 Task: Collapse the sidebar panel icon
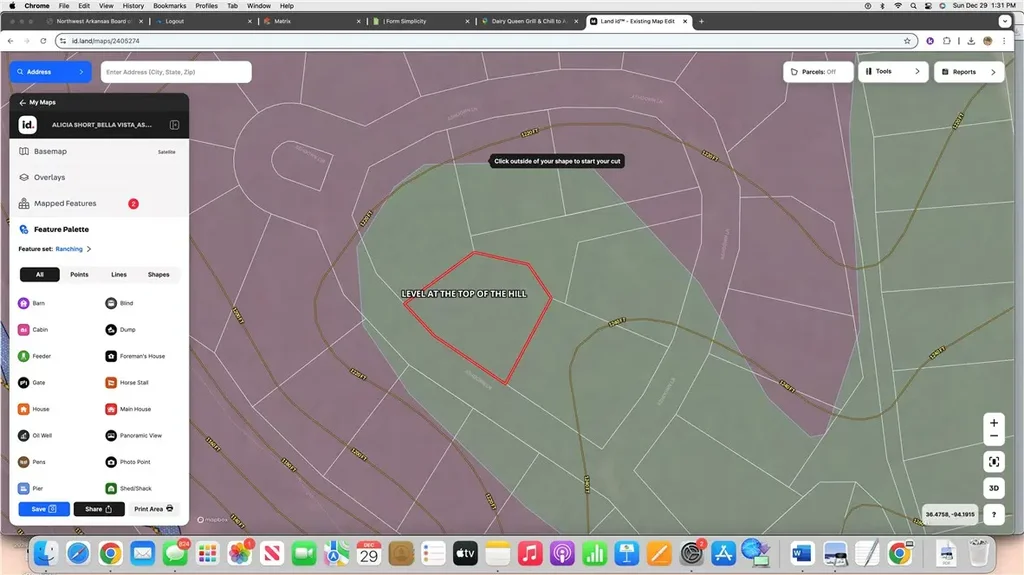[x=174, y=125]
